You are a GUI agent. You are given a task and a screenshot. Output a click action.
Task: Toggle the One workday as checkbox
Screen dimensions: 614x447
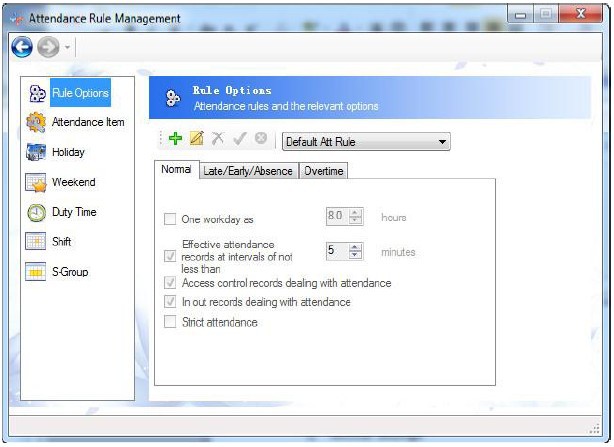coord(170,219)
